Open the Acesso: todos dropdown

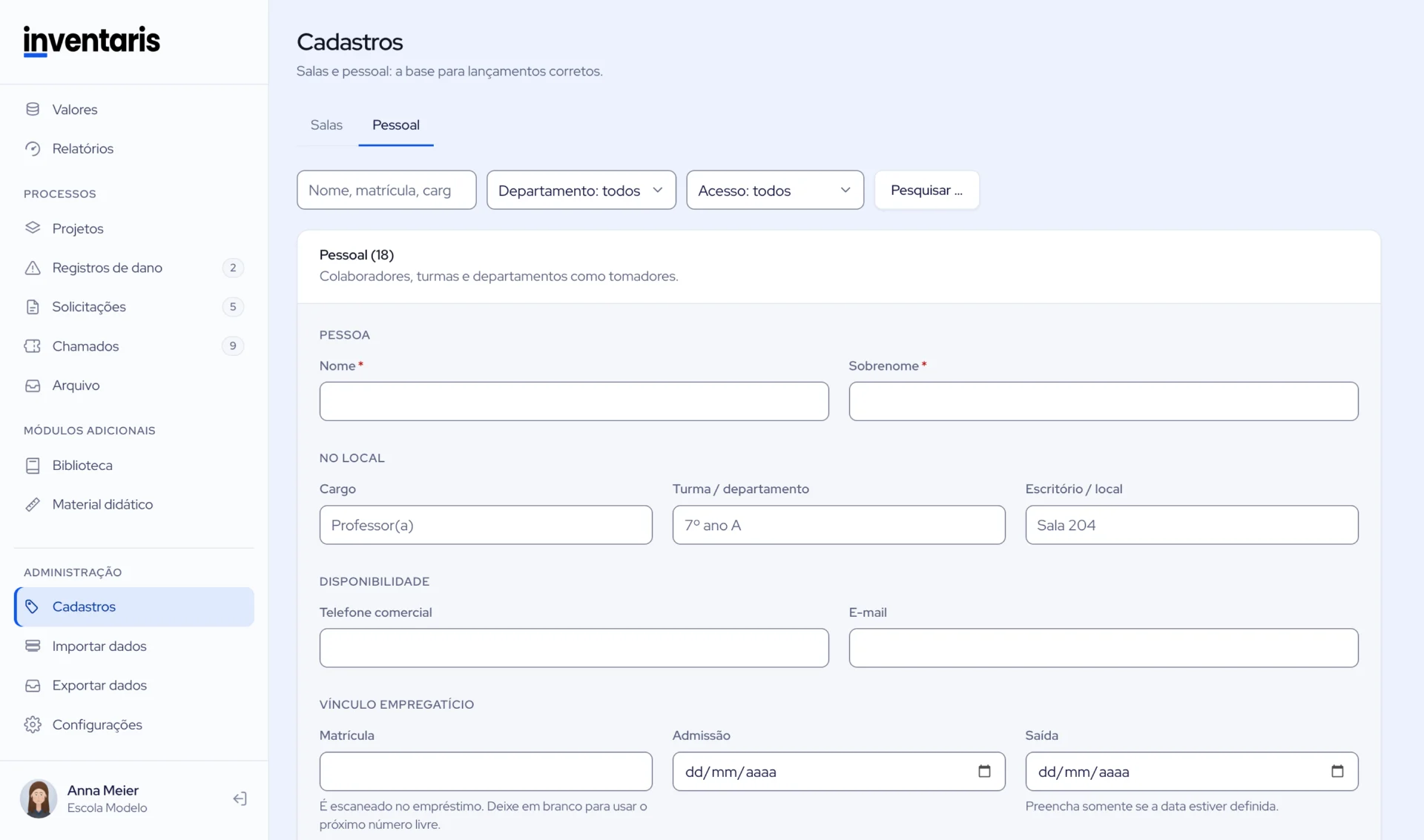click(775, 190)
